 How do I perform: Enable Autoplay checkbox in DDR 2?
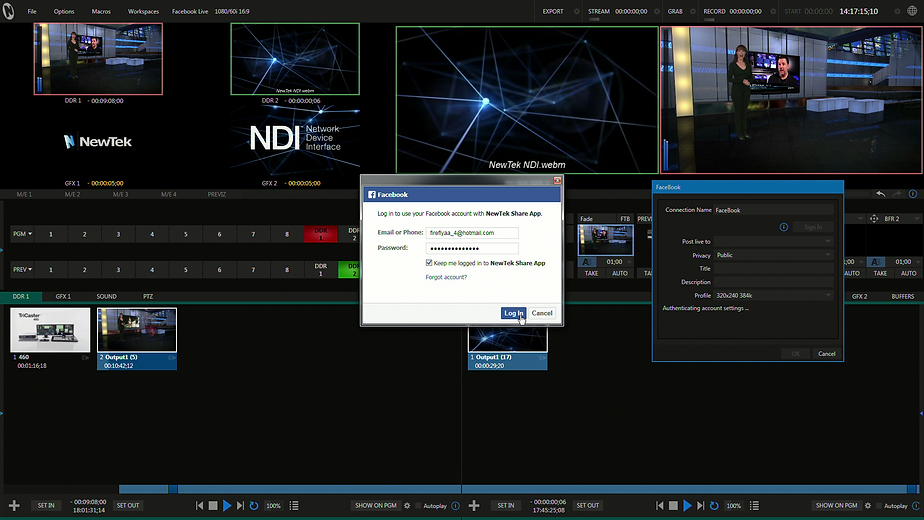click(x=879, y=506)
